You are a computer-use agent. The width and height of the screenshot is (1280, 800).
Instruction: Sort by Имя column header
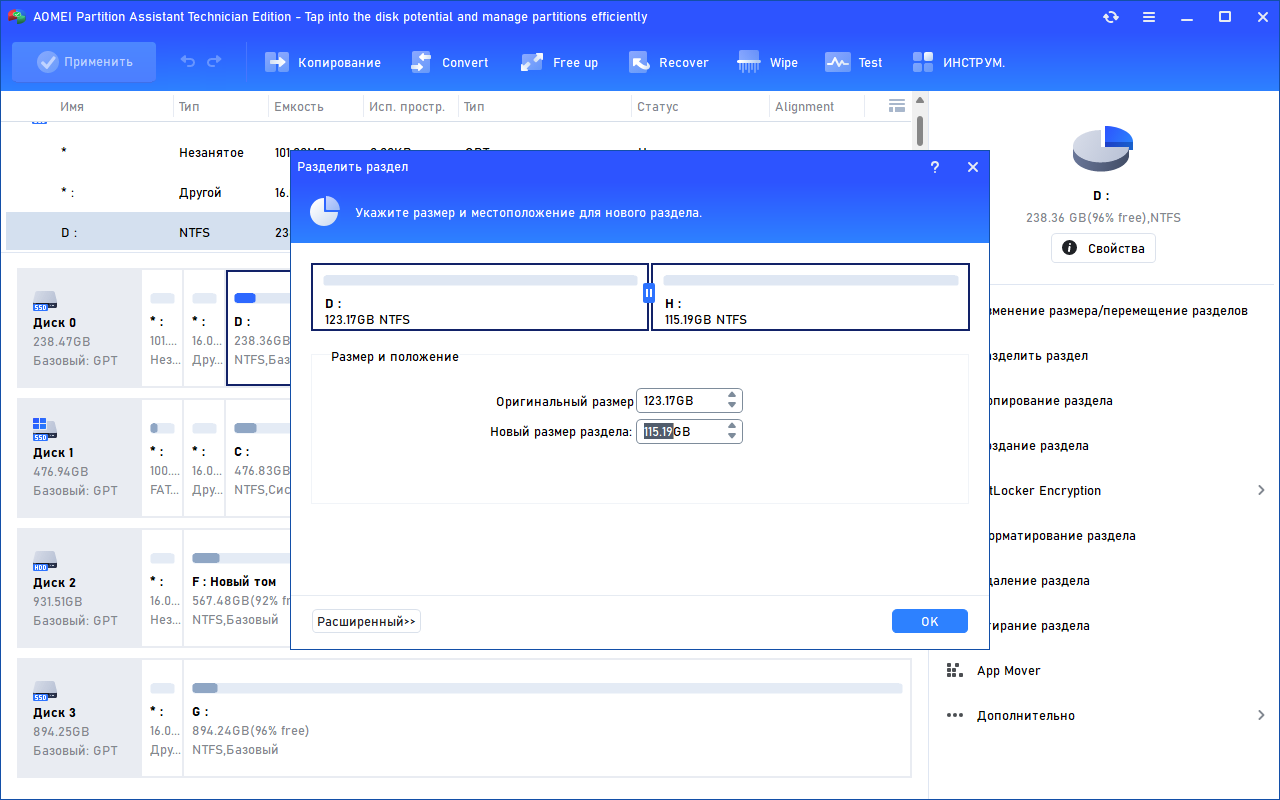click(72, 107)
